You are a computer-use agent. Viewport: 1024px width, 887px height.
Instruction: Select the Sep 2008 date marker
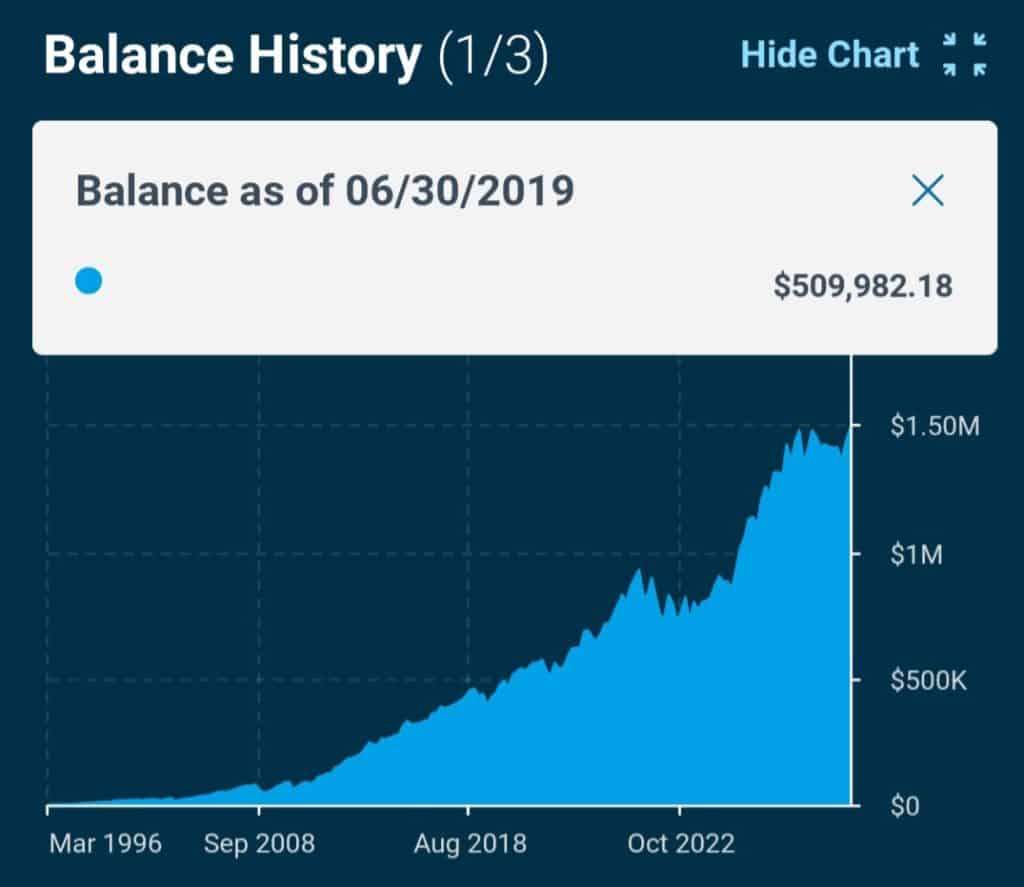point(259,843)
